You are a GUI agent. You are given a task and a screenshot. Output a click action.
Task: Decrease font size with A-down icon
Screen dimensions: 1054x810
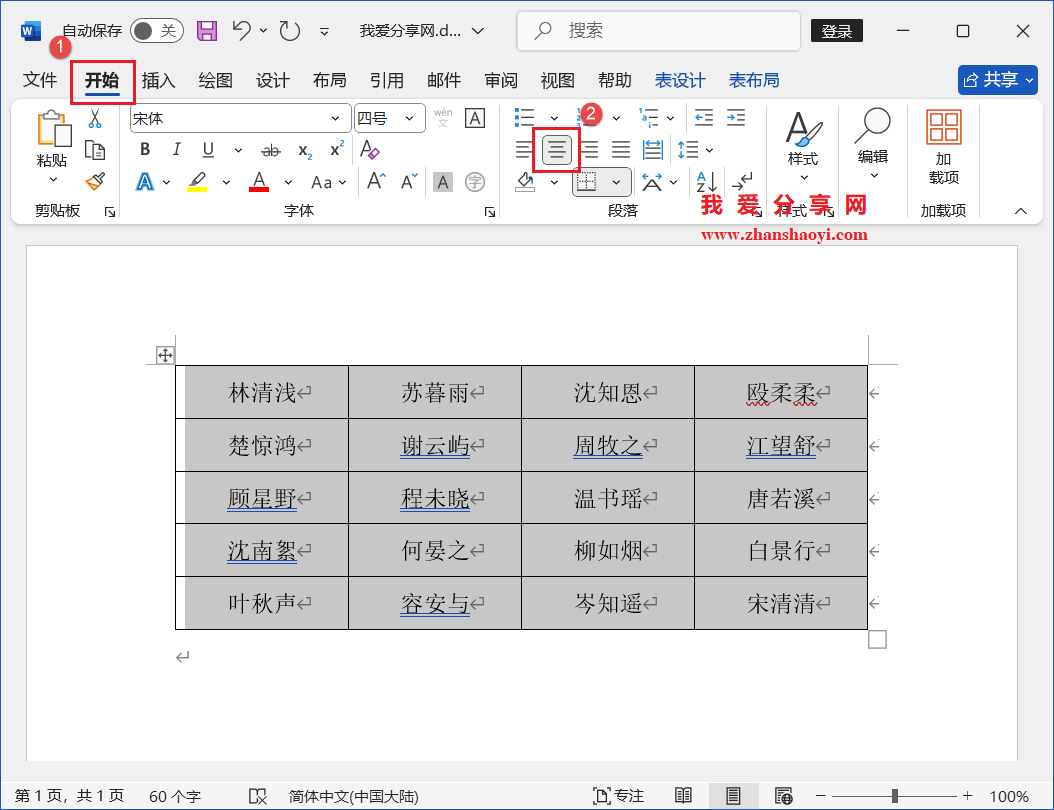[409, 181]
